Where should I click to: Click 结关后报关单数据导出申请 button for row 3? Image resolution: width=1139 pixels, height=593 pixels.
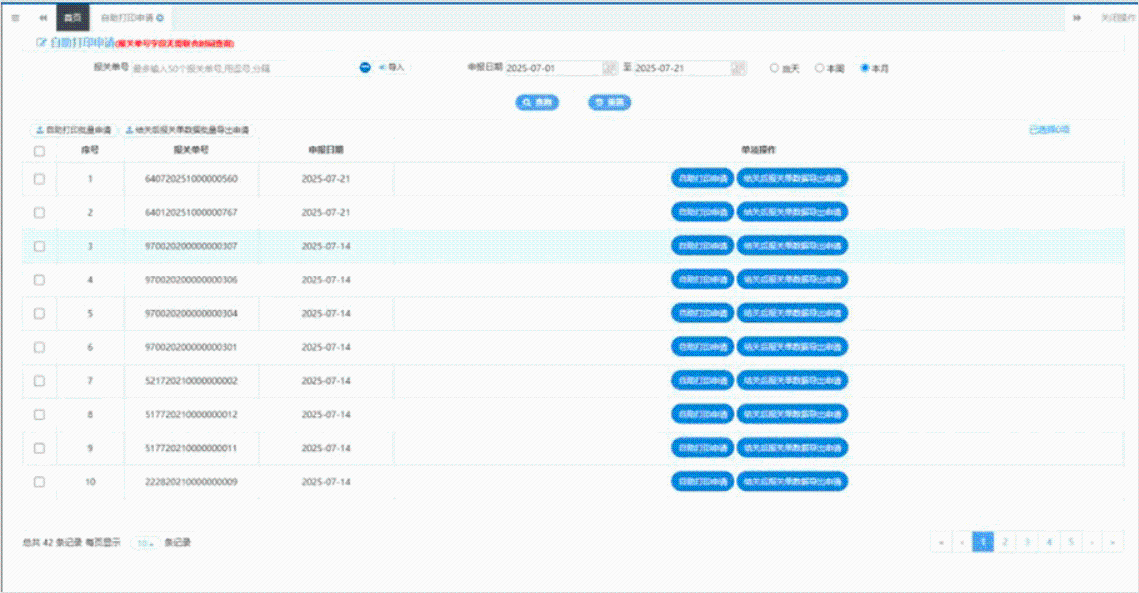[x=793, y=246]
